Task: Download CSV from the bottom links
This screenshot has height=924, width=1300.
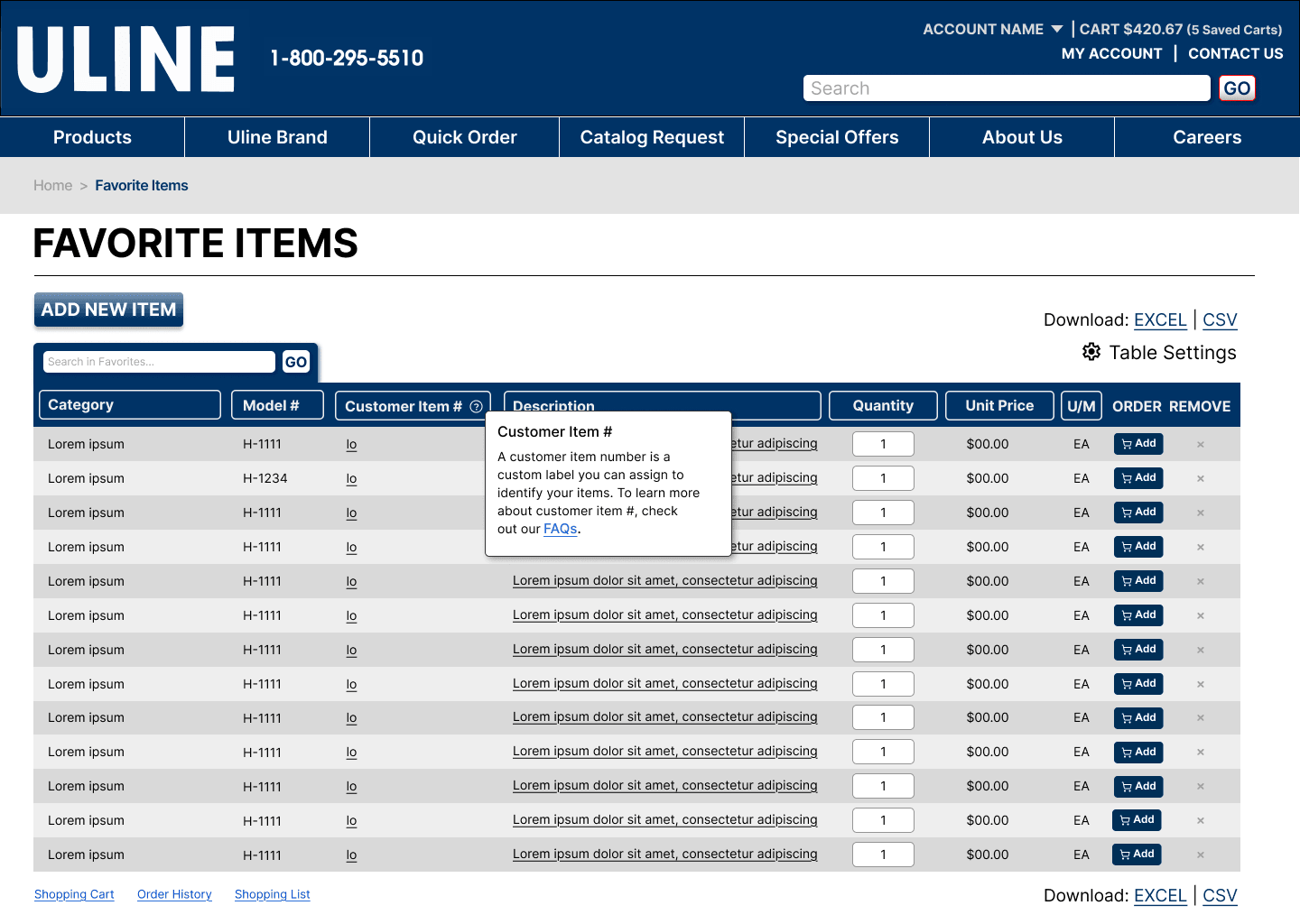Action: click(1220, 896)
